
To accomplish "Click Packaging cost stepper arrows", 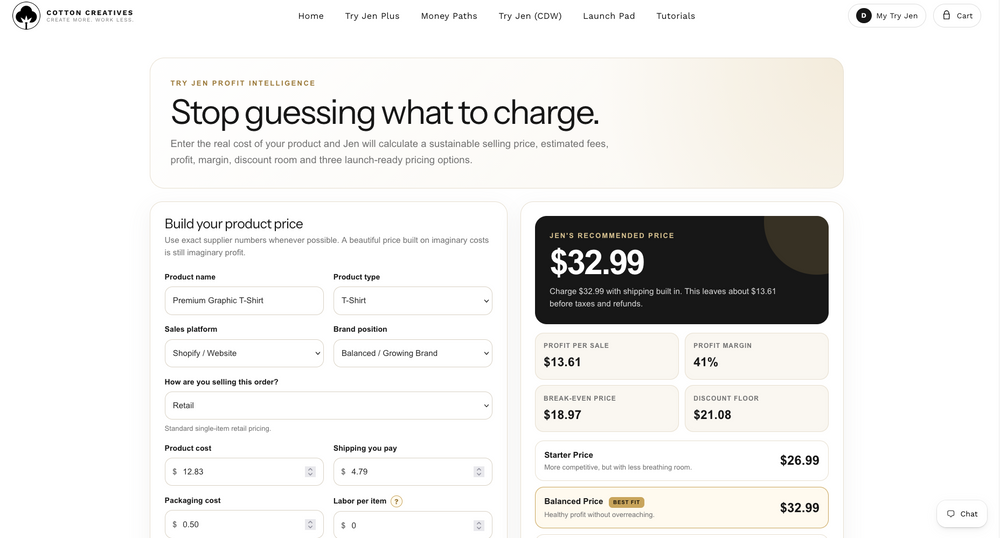I will (310, 525).
